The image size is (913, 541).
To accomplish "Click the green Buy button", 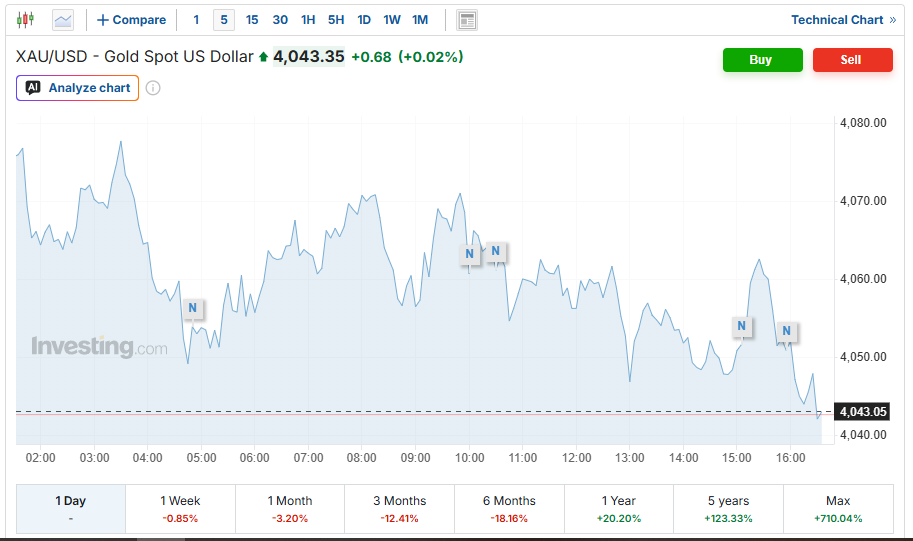I will [x=763, y=60].
